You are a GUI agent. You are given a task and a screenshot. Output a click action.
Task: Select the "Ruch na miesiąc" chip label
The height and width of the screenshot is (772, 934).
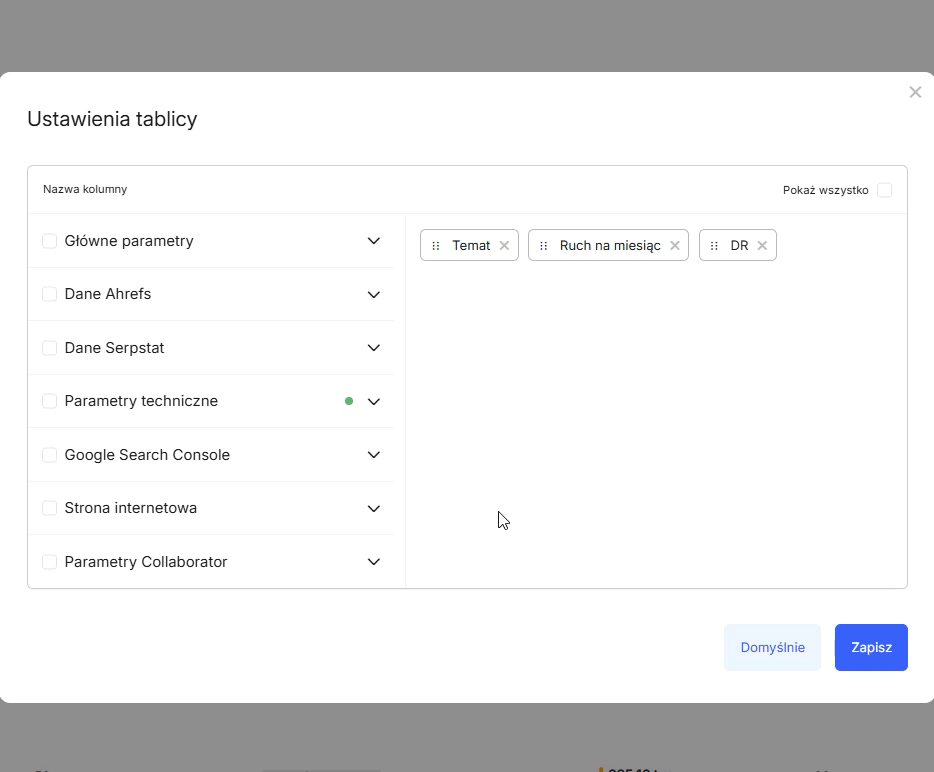(611, 245)
